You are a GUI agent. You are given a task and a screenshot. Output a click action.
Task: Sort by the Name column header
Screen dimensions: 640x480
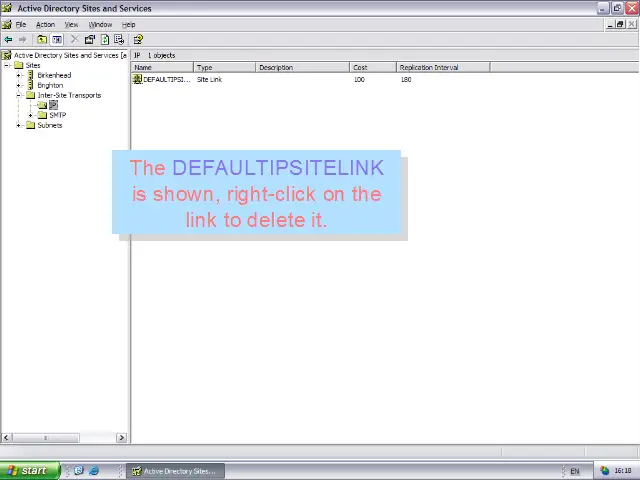pos(162,67)
